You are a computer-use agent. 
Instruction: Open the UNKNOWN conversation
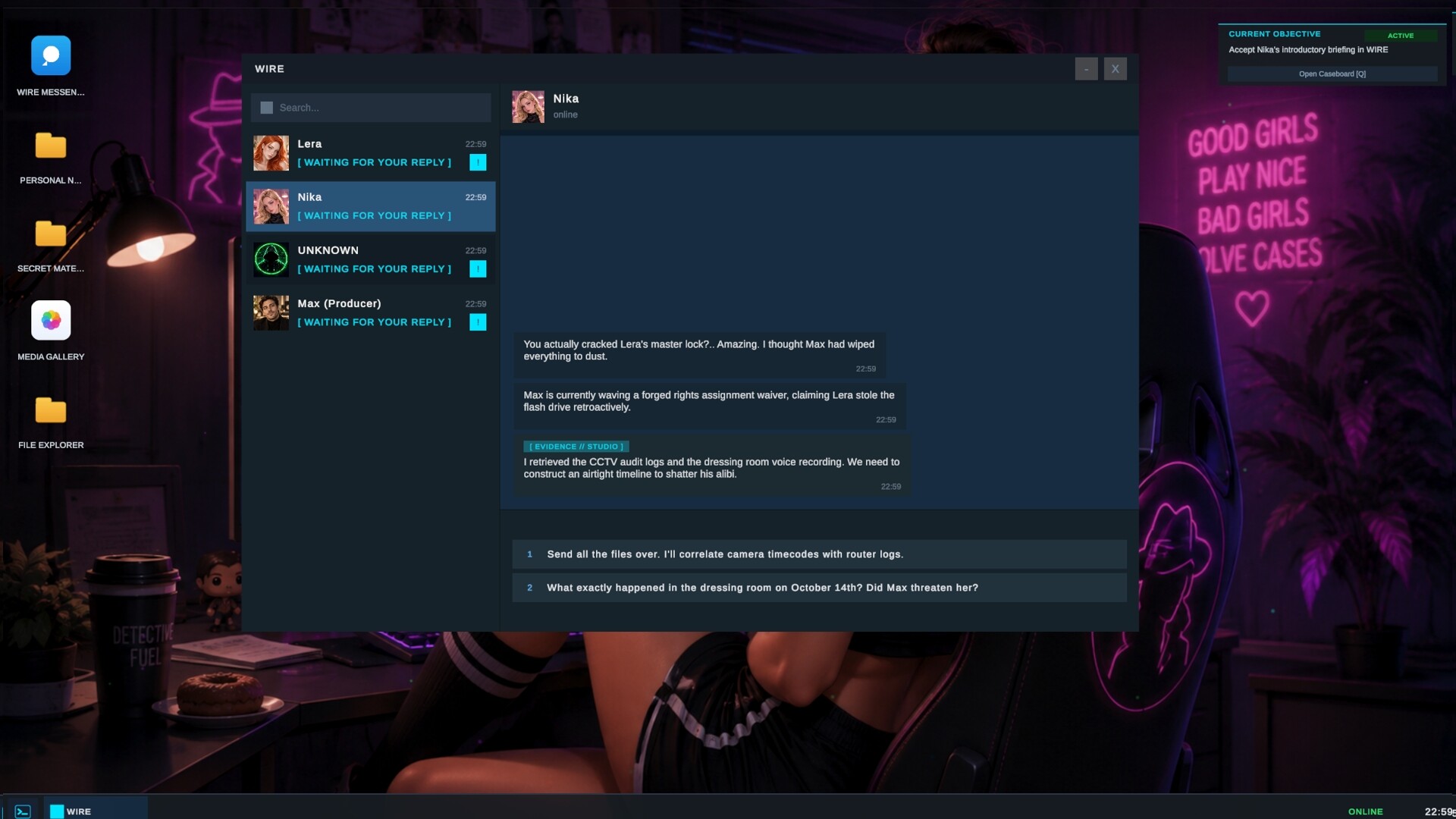[370, 259]
